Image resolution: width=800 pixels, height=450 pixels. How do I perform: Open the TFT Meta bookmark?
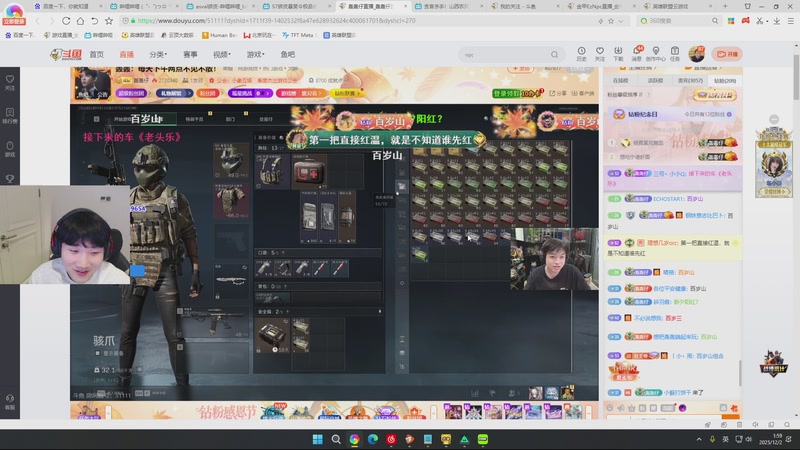pyautogui.click(x=298, y=35)
